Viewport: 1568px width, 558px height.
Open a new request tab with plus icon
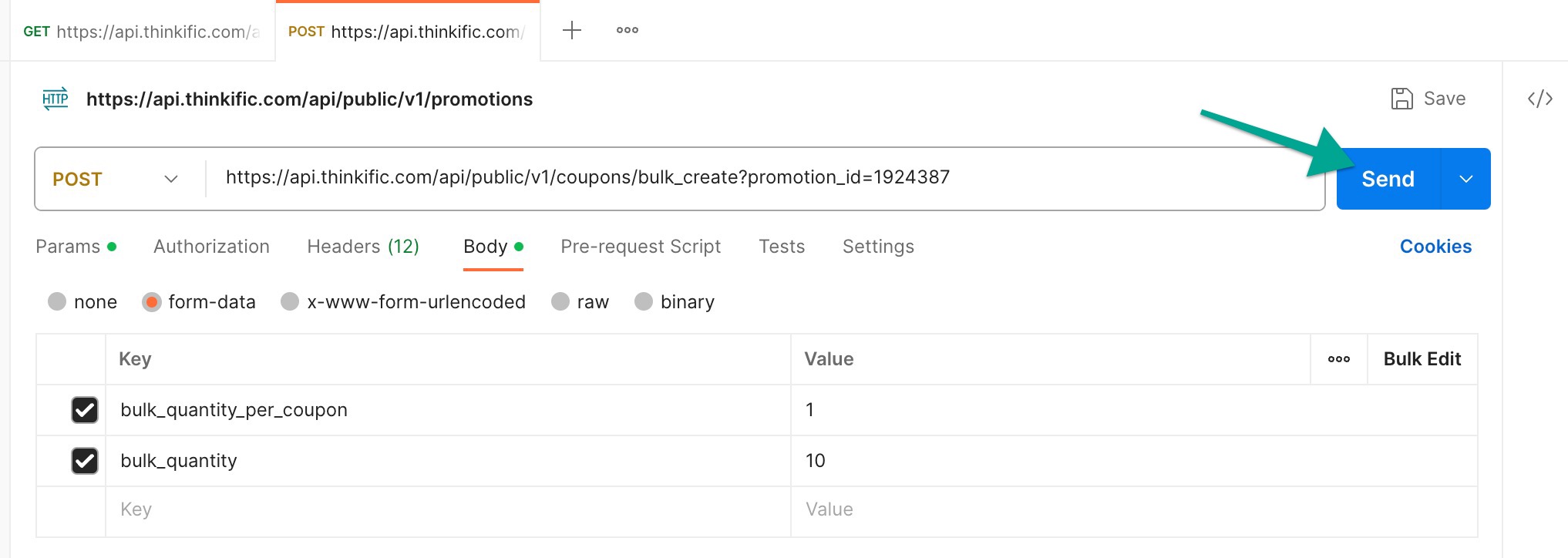tap(572, 31)
